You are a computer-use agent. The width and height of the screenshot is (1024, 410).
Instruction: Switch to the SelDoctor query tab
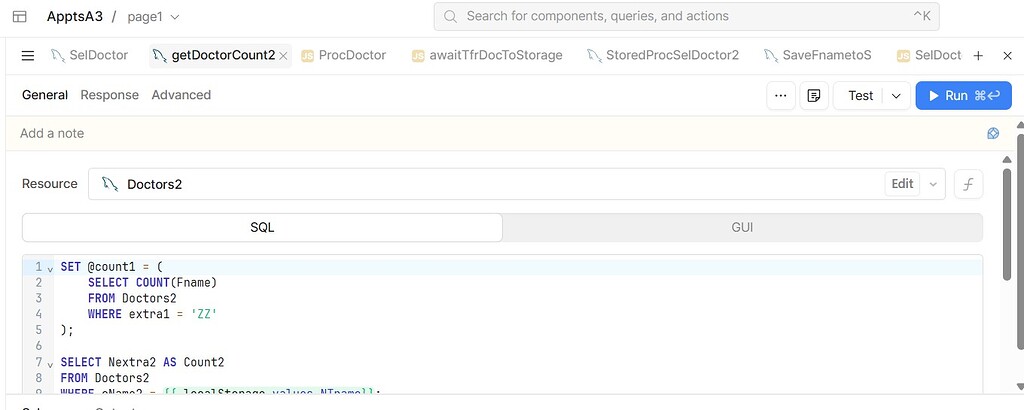click(89, 55)
